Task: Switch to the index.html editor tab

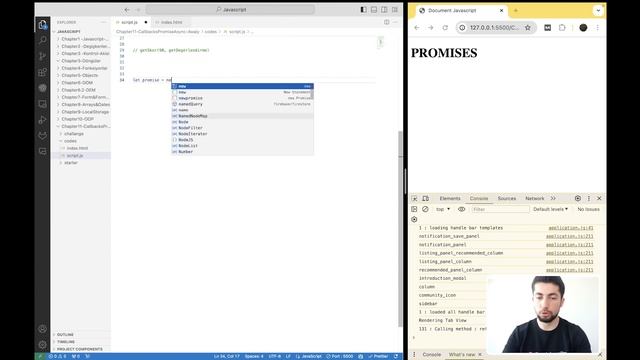Action: tap(171, 22)
